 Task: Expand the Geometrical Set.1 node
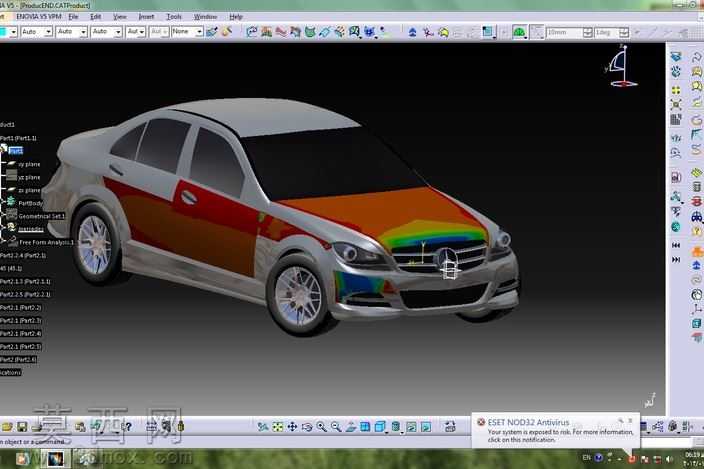click(2, 216)
